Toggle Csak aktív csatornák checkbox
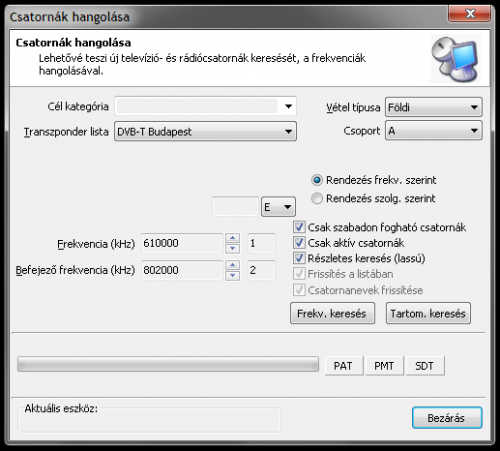Image resolution: width=500 pixels, height=451 pixels. pos(299,242)
